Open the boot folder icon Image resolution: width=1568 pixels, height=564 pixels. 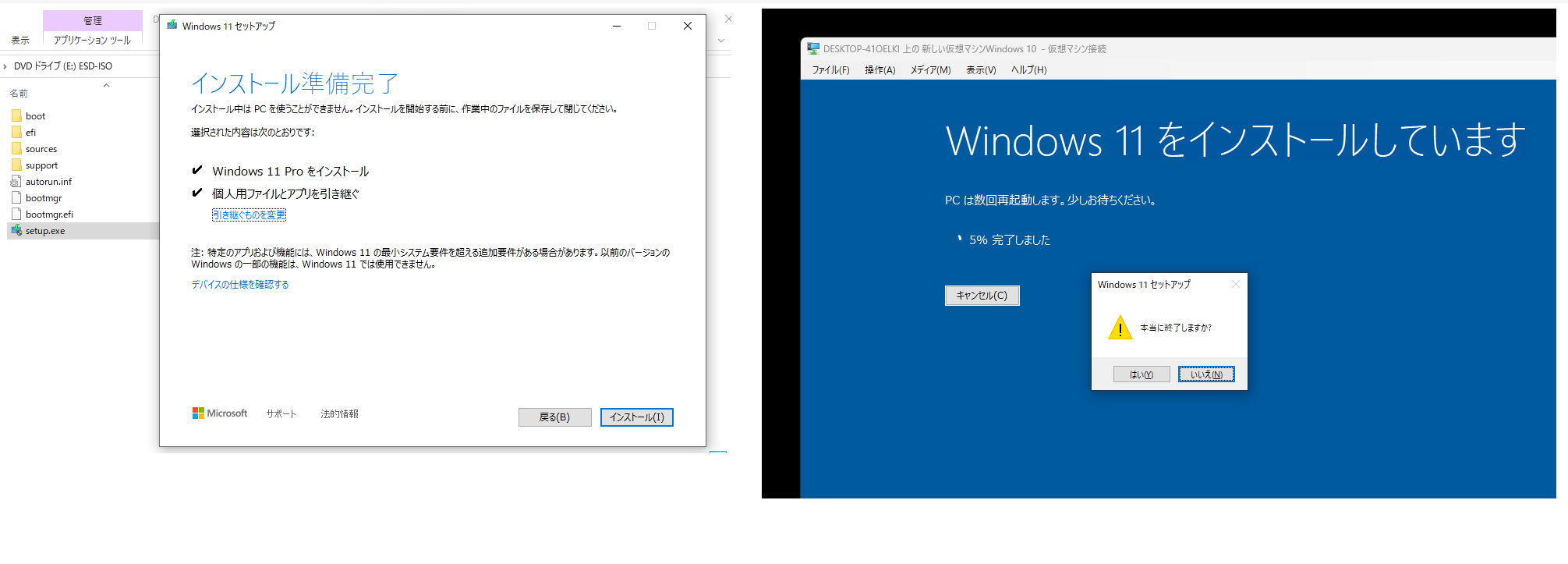coord(16,116)
